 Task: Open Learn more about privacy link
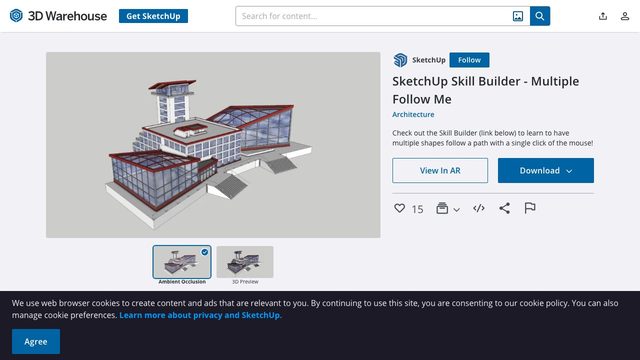[x=200, y=315]
